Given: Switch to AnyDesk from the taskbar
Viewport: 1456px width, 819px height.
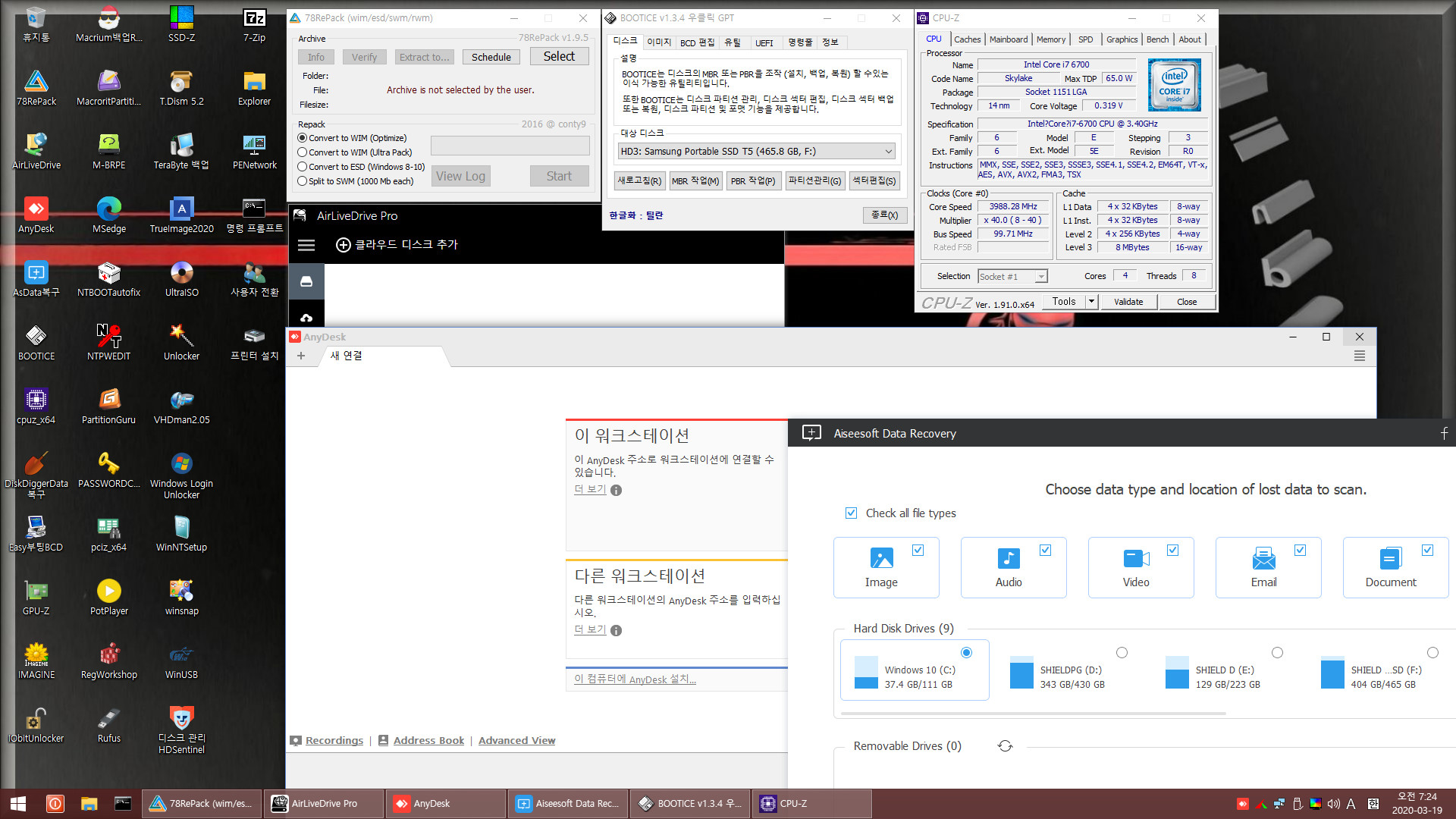Looking at the screenshot, I should coord(446,804).
